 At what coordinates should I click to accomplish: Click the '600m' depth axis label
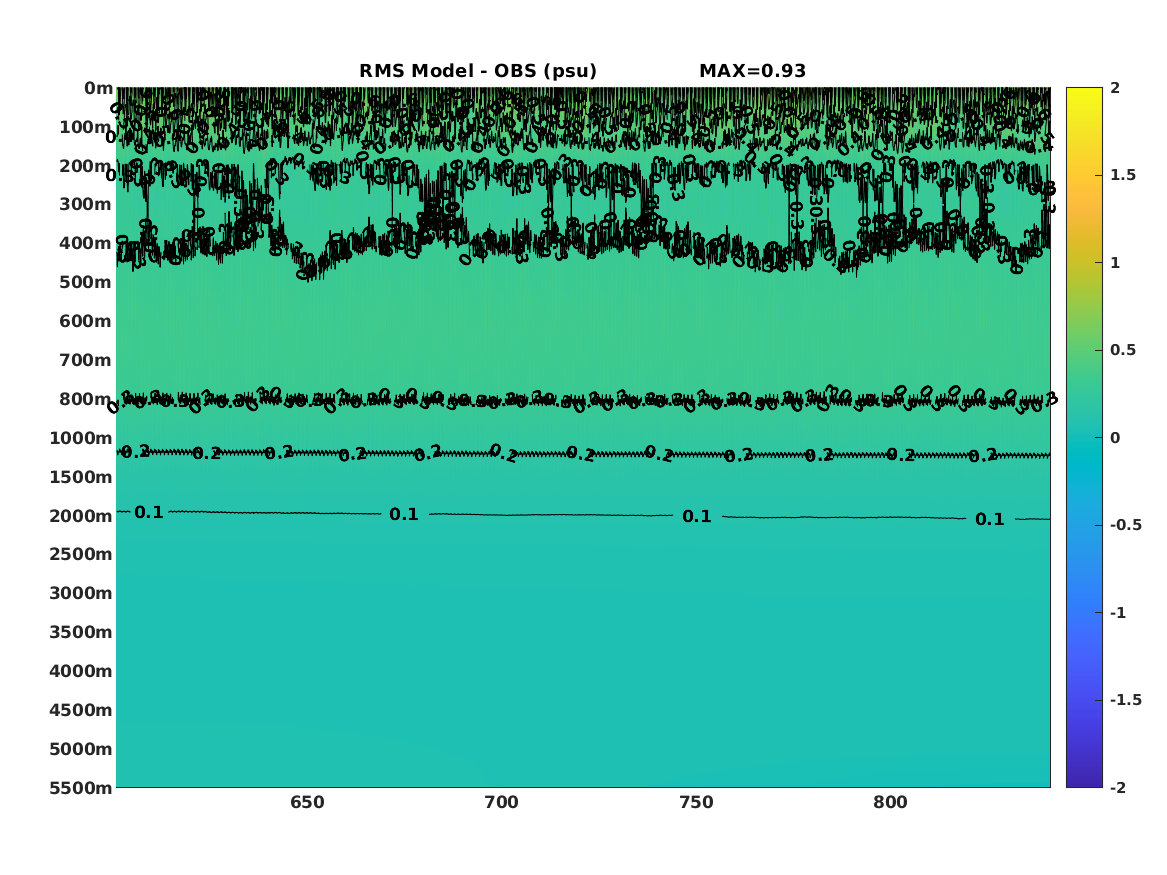(x=86, y=321)
